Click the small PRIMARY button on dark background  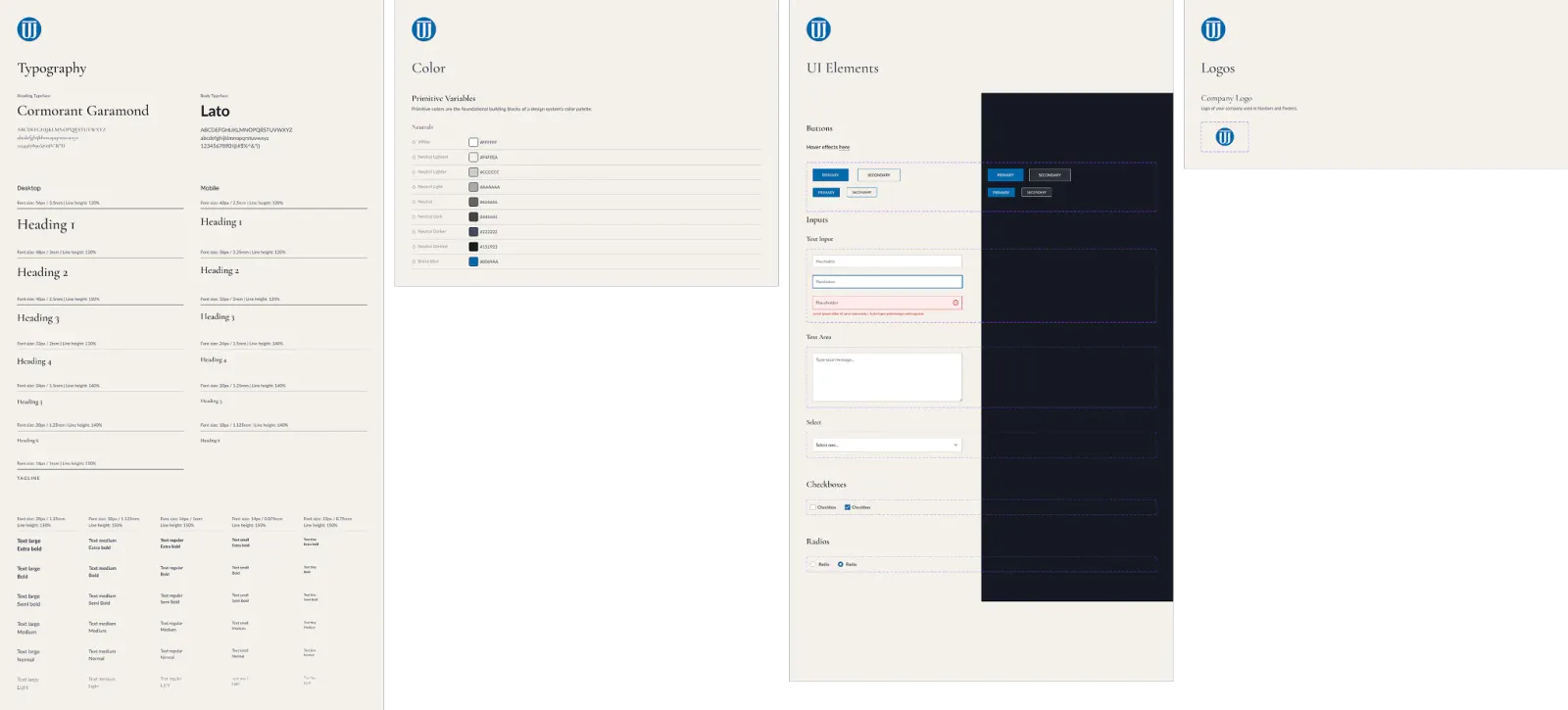[1002, 192]
